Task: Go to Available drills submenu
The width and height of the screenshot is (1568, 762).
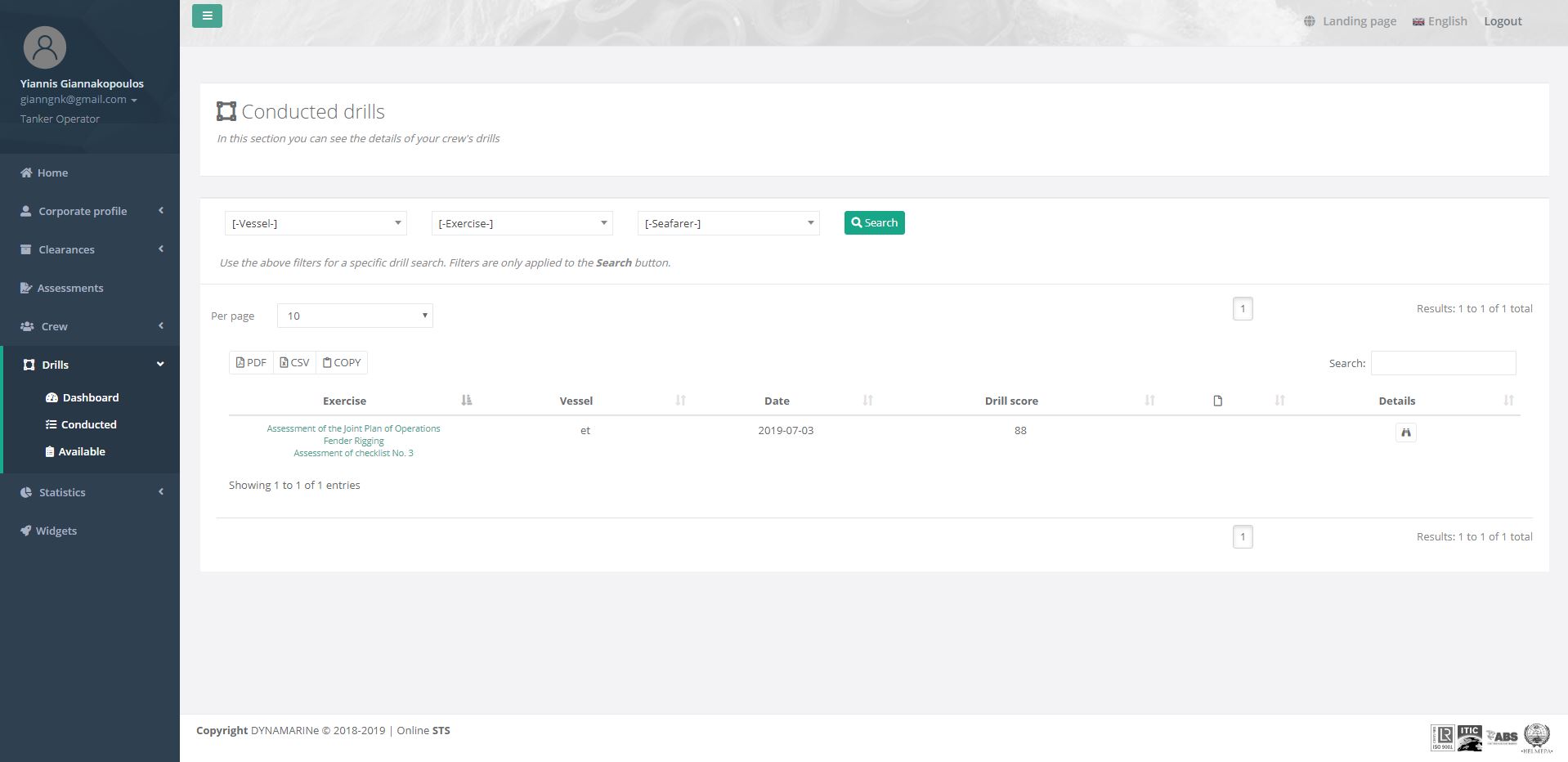Action: pyautogui.click(x=82, y=451)
